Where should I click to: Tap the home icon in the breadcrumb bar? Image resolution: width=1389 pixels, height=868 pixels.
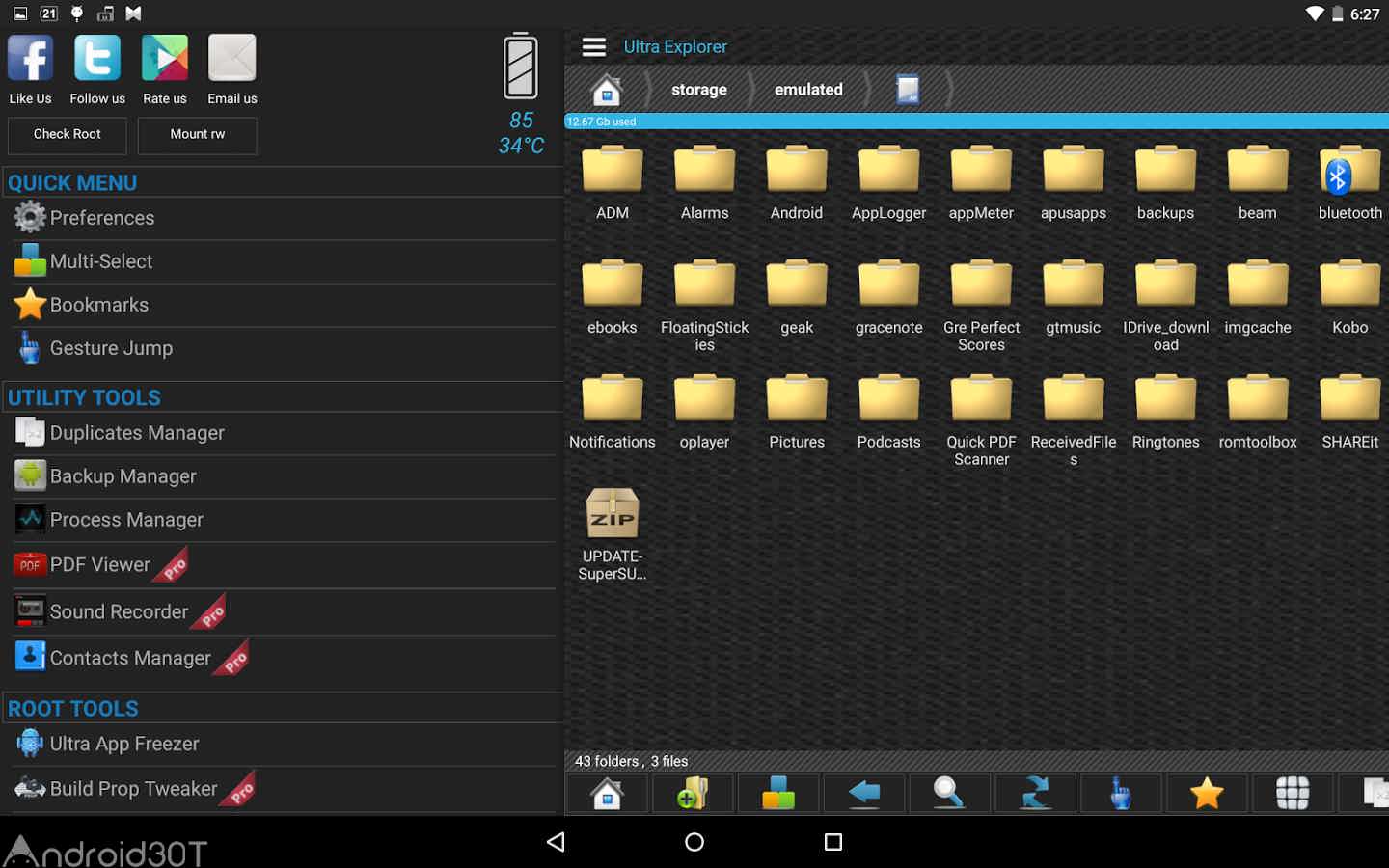coord(607,91)
